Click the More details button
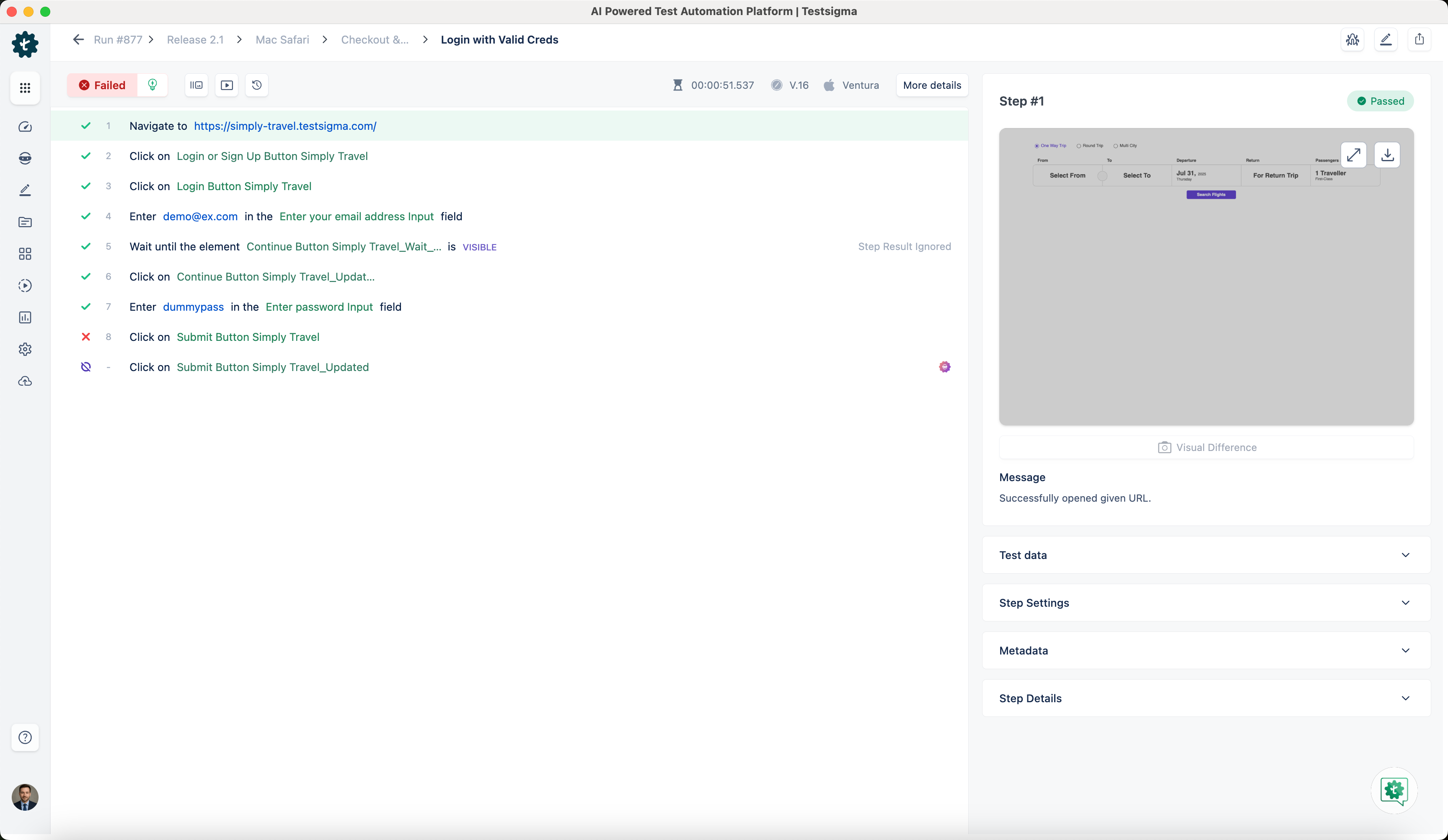1448x840 pixels. 931,85
